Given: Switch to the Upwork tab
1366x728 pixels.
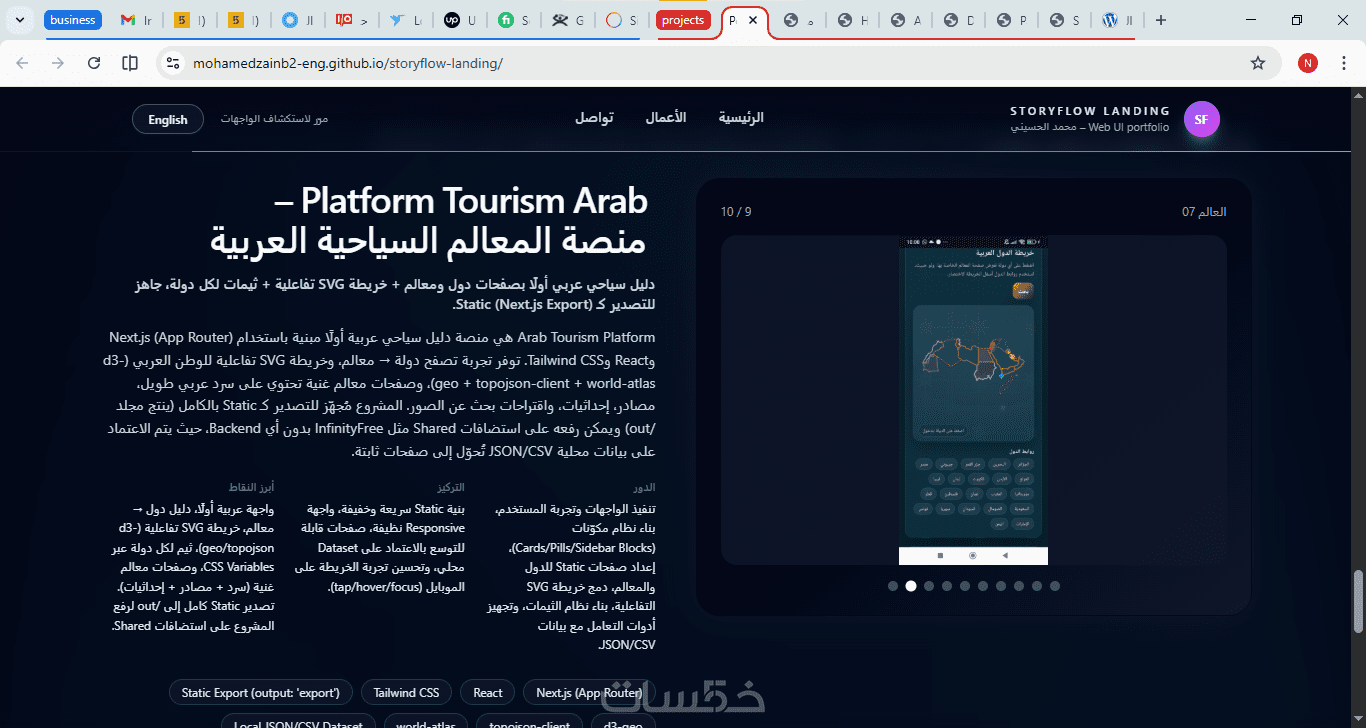Looking at the screenshot, I should pos(459,20).
